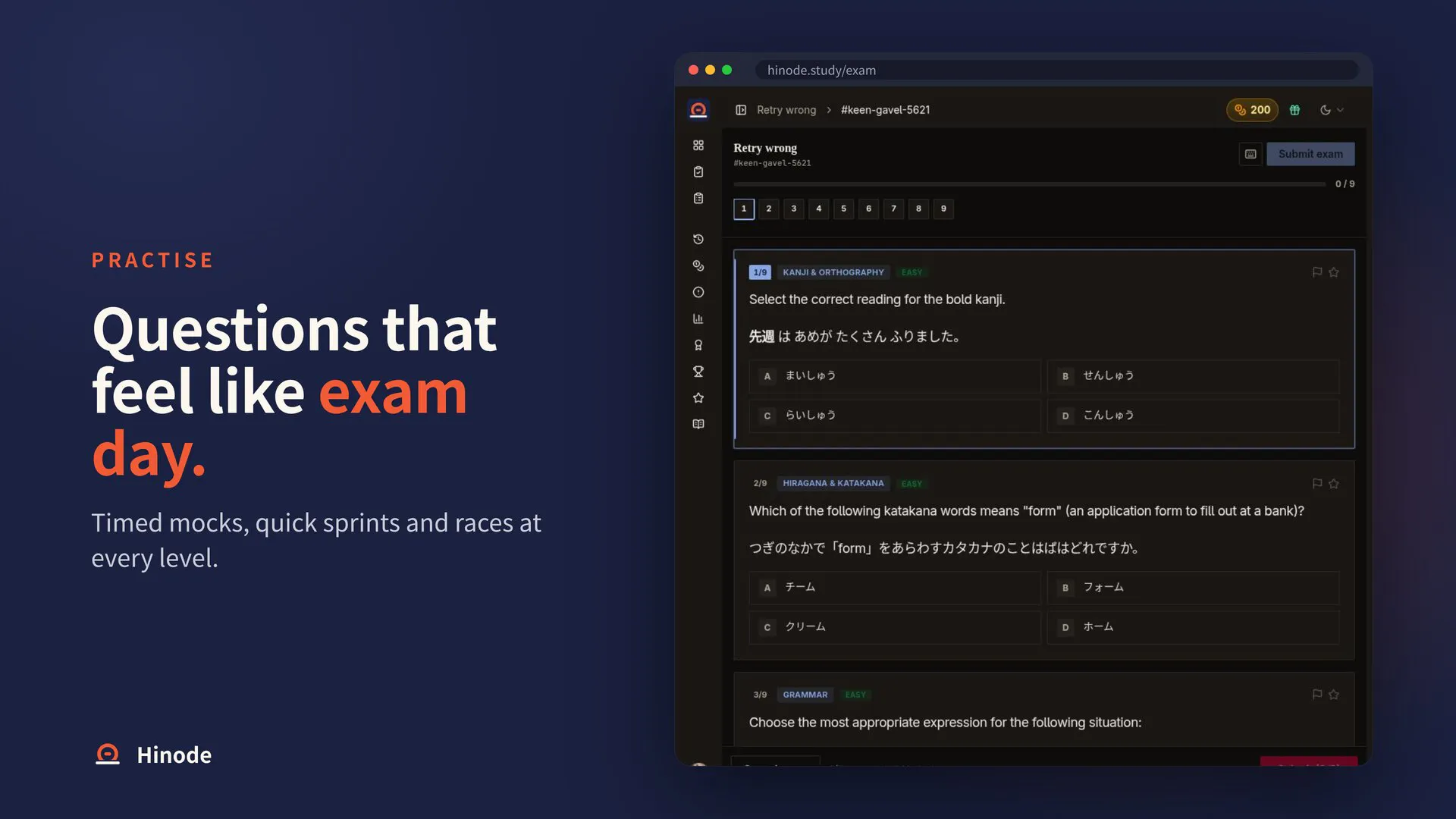
Task: Toggle the sidebar panel icon beside breadcrumb
Action: [x=741, y=110]
